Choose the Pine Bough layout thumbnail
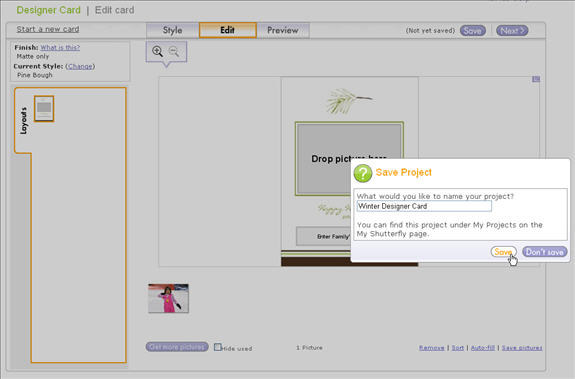The width and height of the screenshot is (575, 379). pos(44,108)
